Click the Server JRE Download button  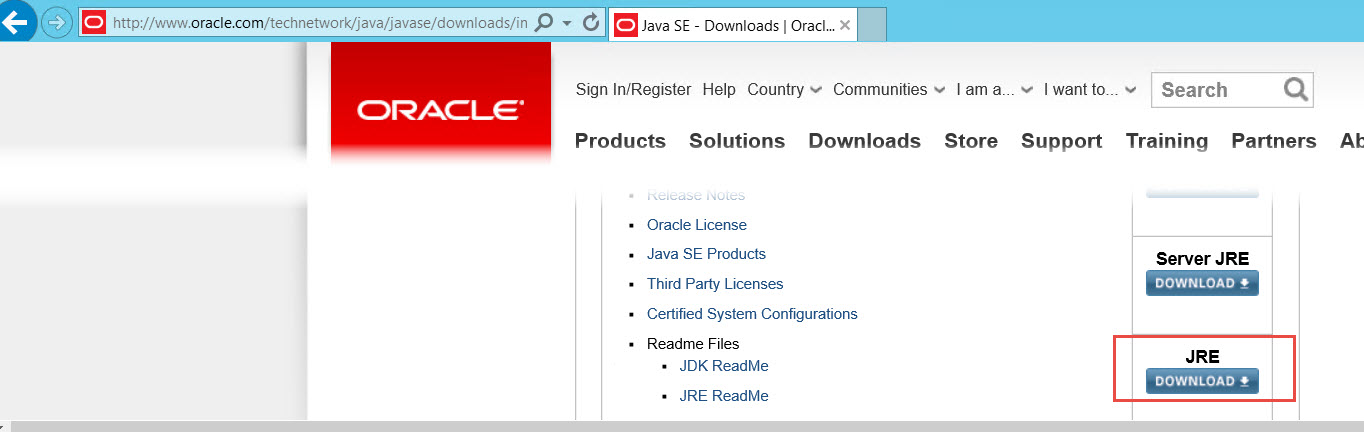click(1202, 283)
